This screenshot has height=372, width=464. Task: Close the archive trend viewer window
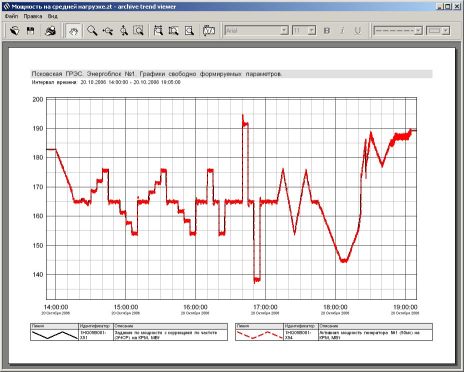click(x=458, y=6)
